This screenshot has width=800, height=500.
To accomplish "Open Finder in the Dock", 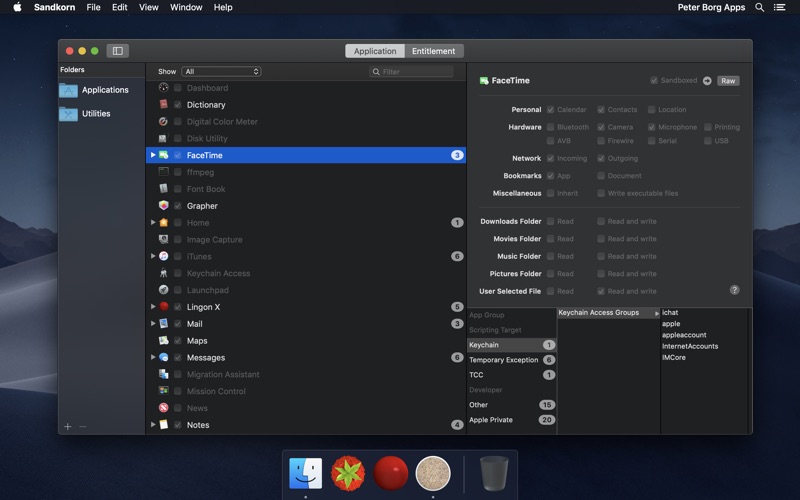I will (x=305, y=473).
